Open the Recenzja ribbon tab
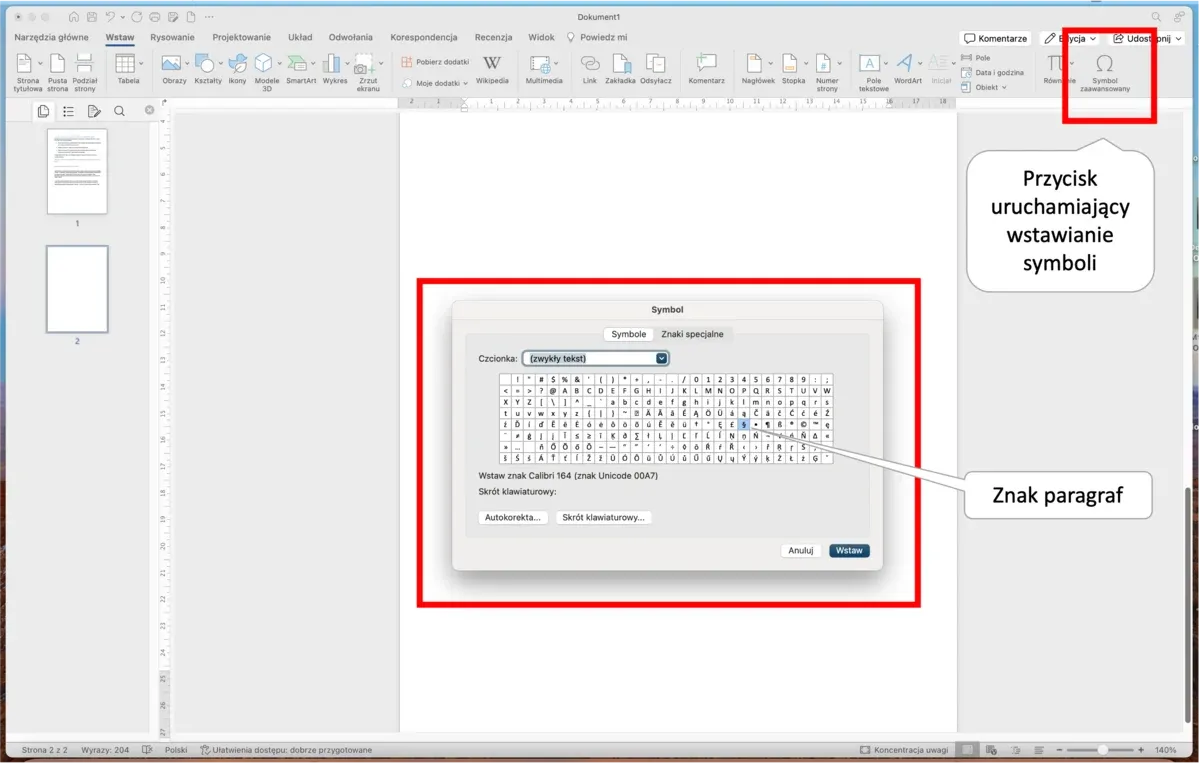1200x763 pixels. tap(493, 37)
